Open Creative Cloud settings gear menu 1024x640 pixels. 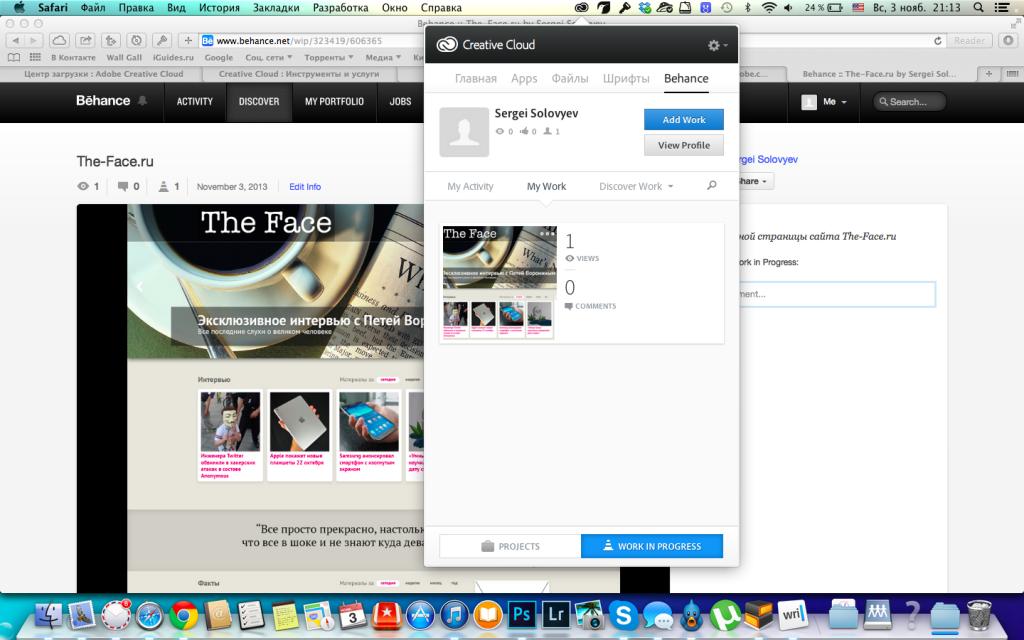(717, 45)
